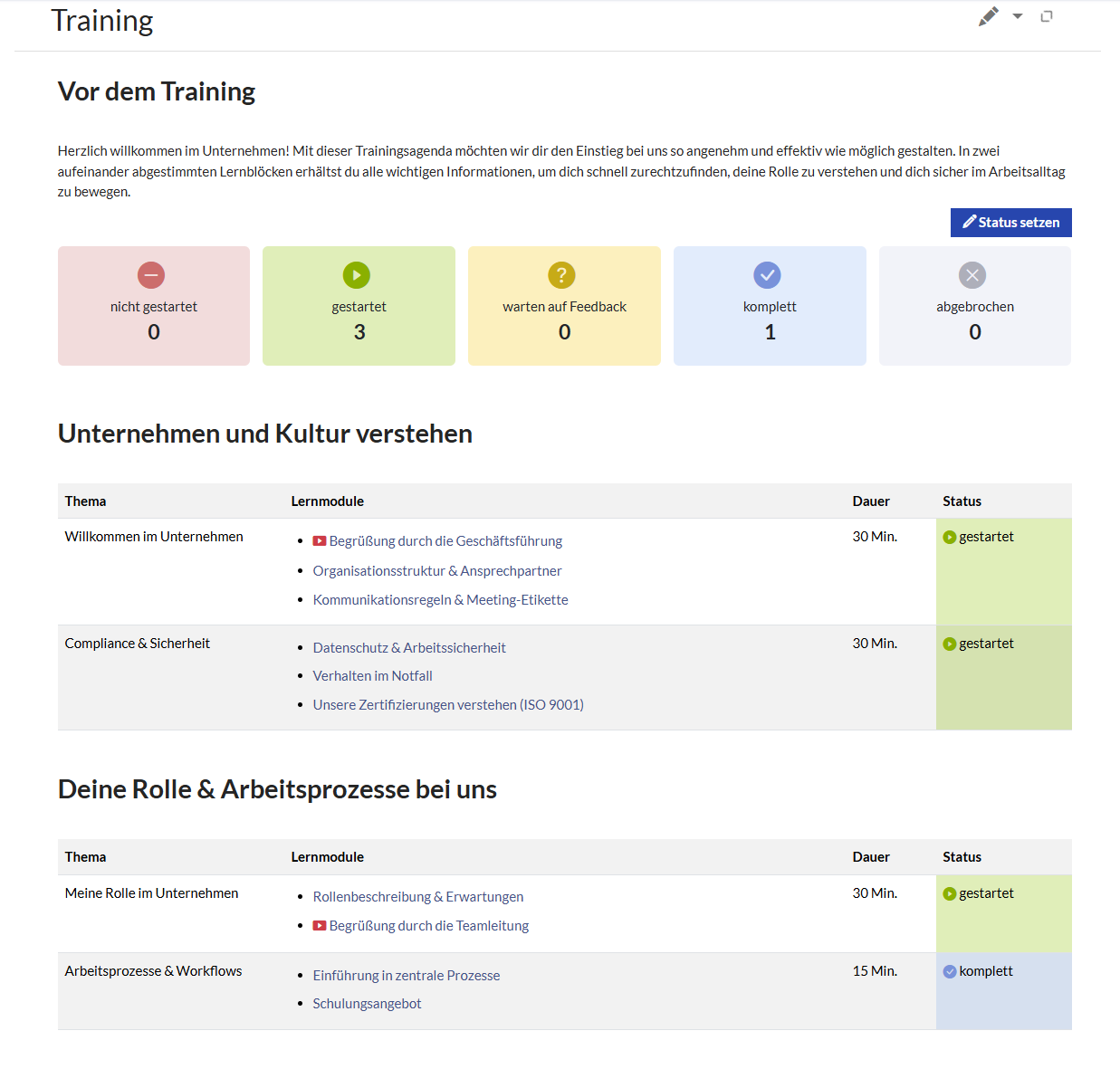The height and width of the screenshot is (1088, 1120).
Task: Open 'Unsere Zertifizierungen verstehen (ISO 9001)' link
Action: (448, 705)
